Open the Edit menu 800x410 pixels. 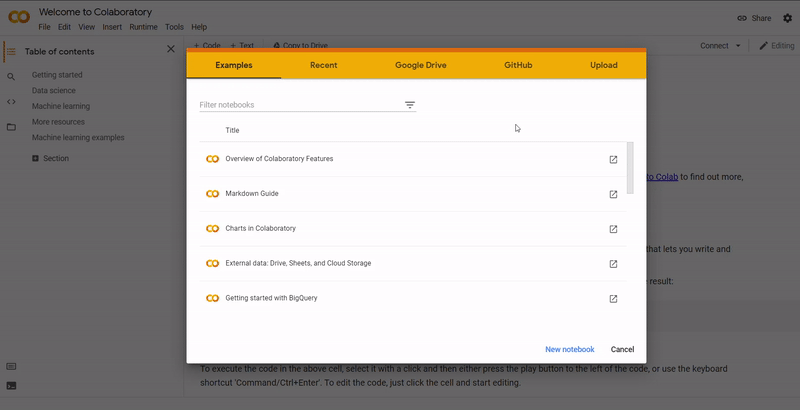point(64,27)
